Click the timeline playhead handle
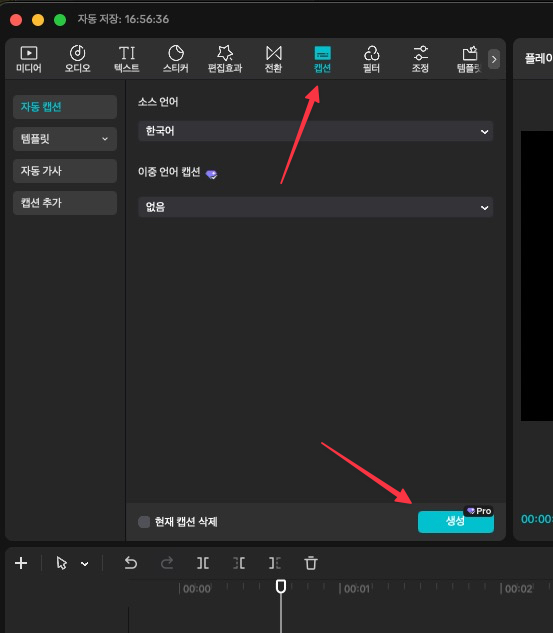The width and height of the screenshot is (553, 633). 281,586
